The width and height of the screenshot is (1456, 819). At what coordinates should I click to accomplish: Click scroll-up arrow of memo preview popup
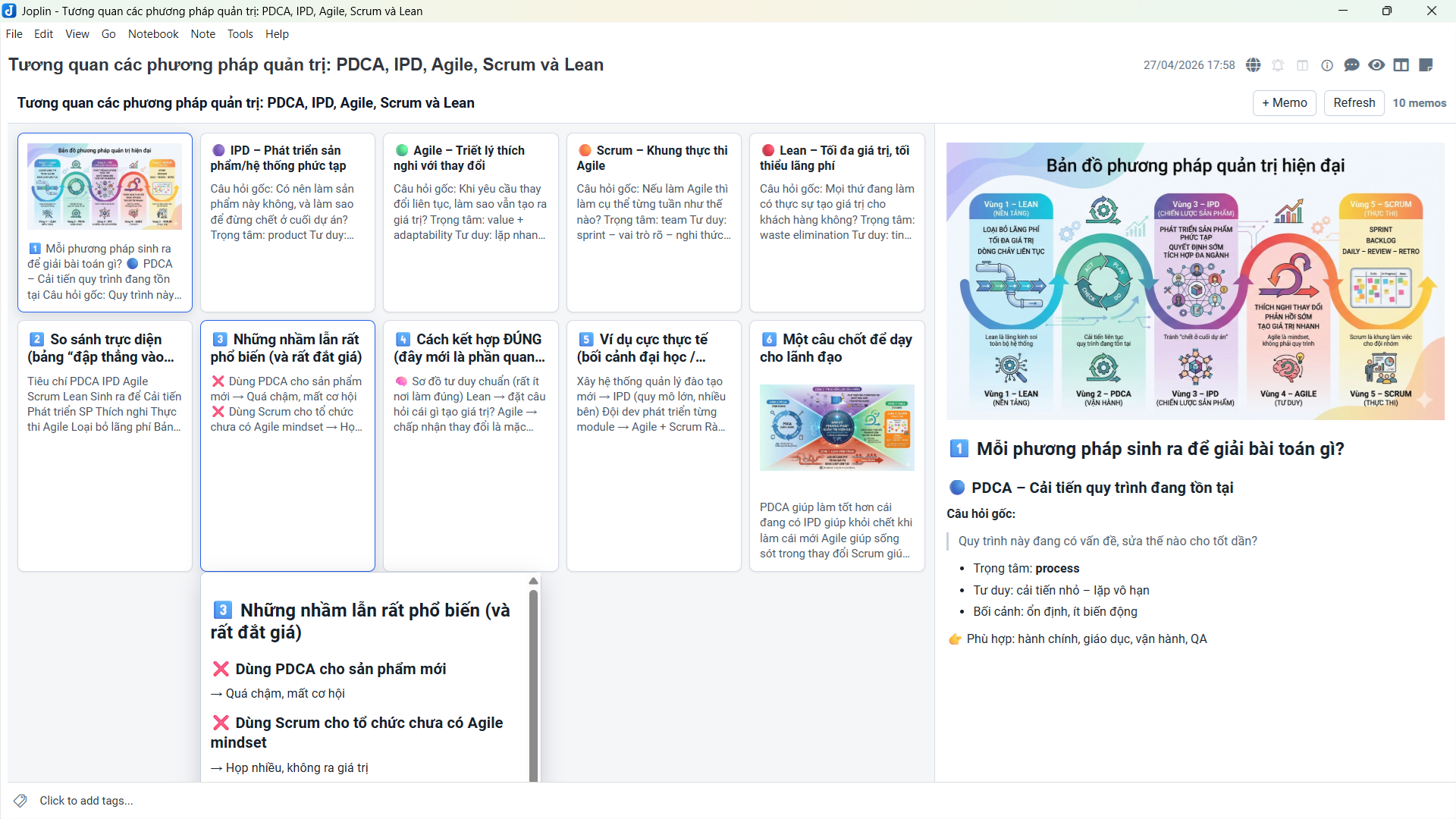533,581
